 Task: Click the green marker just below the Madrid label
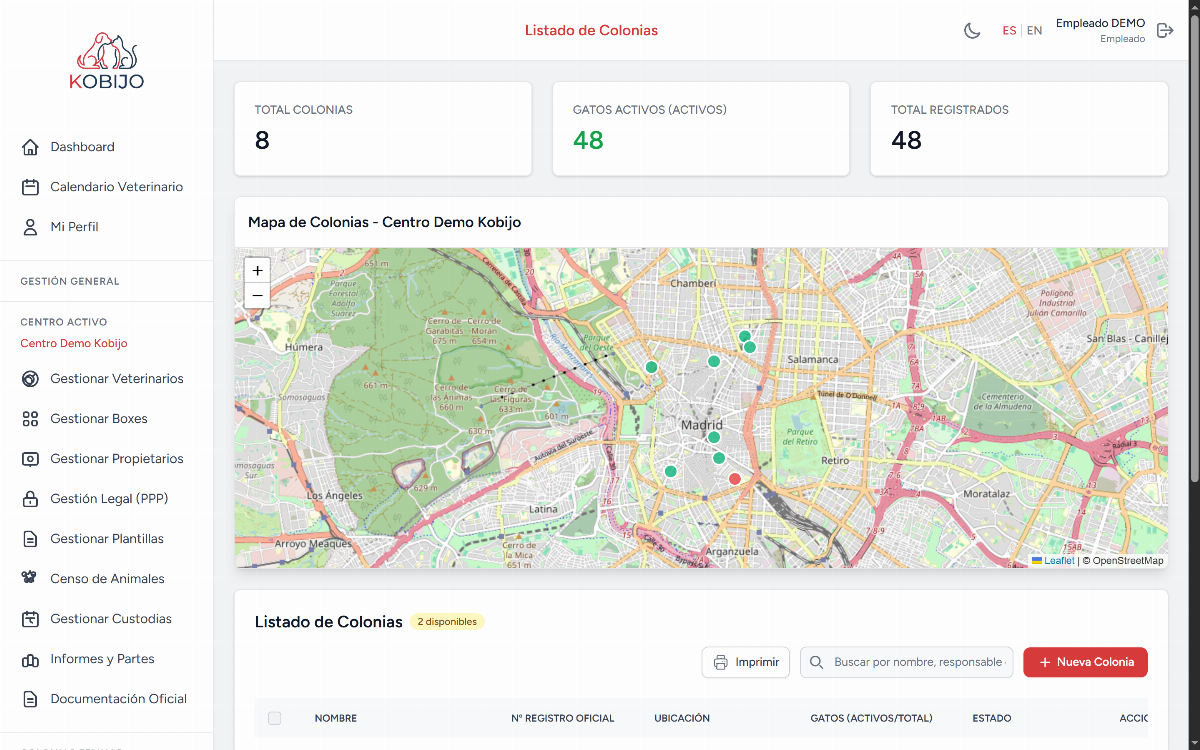pos(714,437)
